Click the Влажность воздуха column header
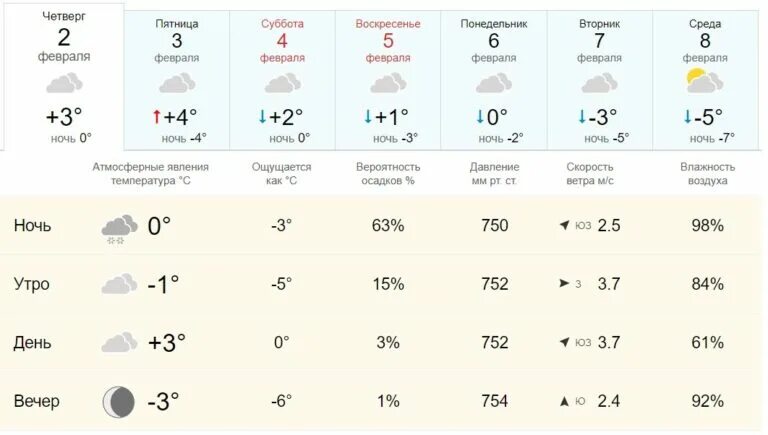The width and height of the screenshot is (768, 435). pyautogui.click(x=707, y=173)
